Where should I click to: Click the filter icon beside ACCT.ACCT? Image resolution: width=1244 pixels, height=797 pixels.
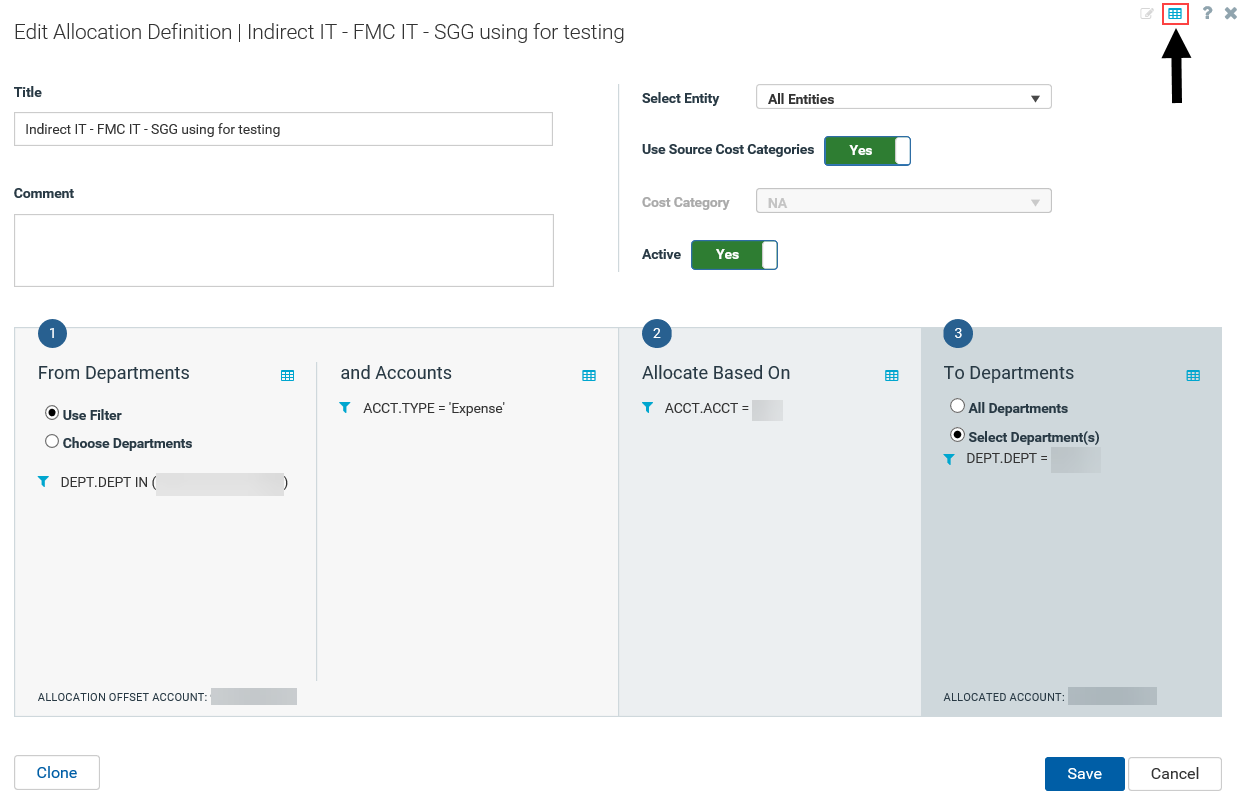[x=647, y=408]
